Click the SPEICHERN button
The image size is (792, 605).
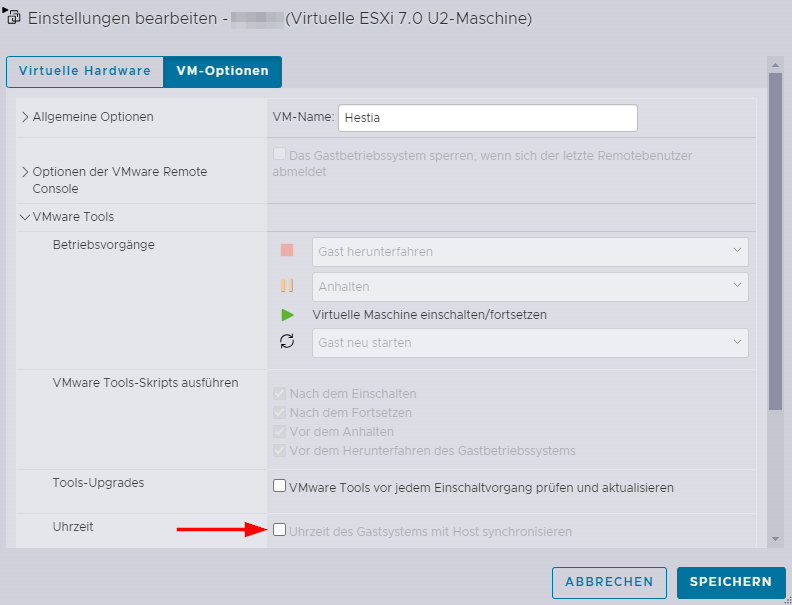pos(731,582)
